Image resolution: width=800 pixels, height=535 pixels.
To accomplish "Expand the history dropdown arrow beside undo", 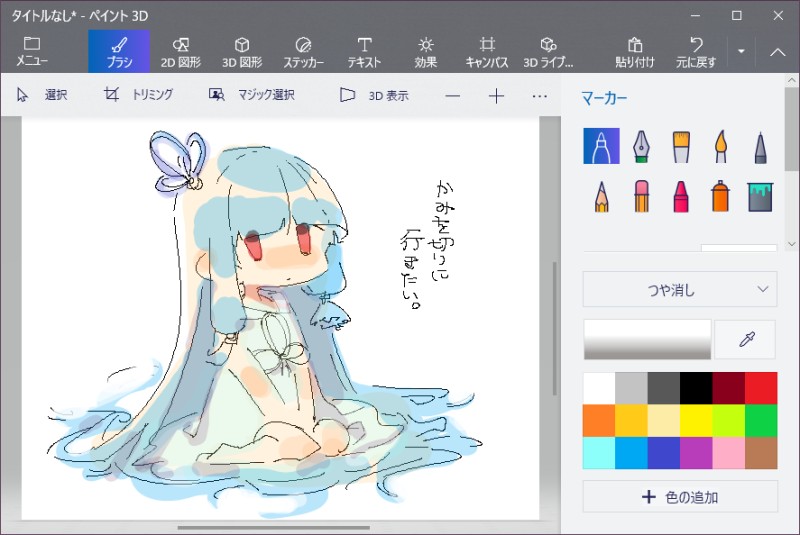I will coord(741,51).
